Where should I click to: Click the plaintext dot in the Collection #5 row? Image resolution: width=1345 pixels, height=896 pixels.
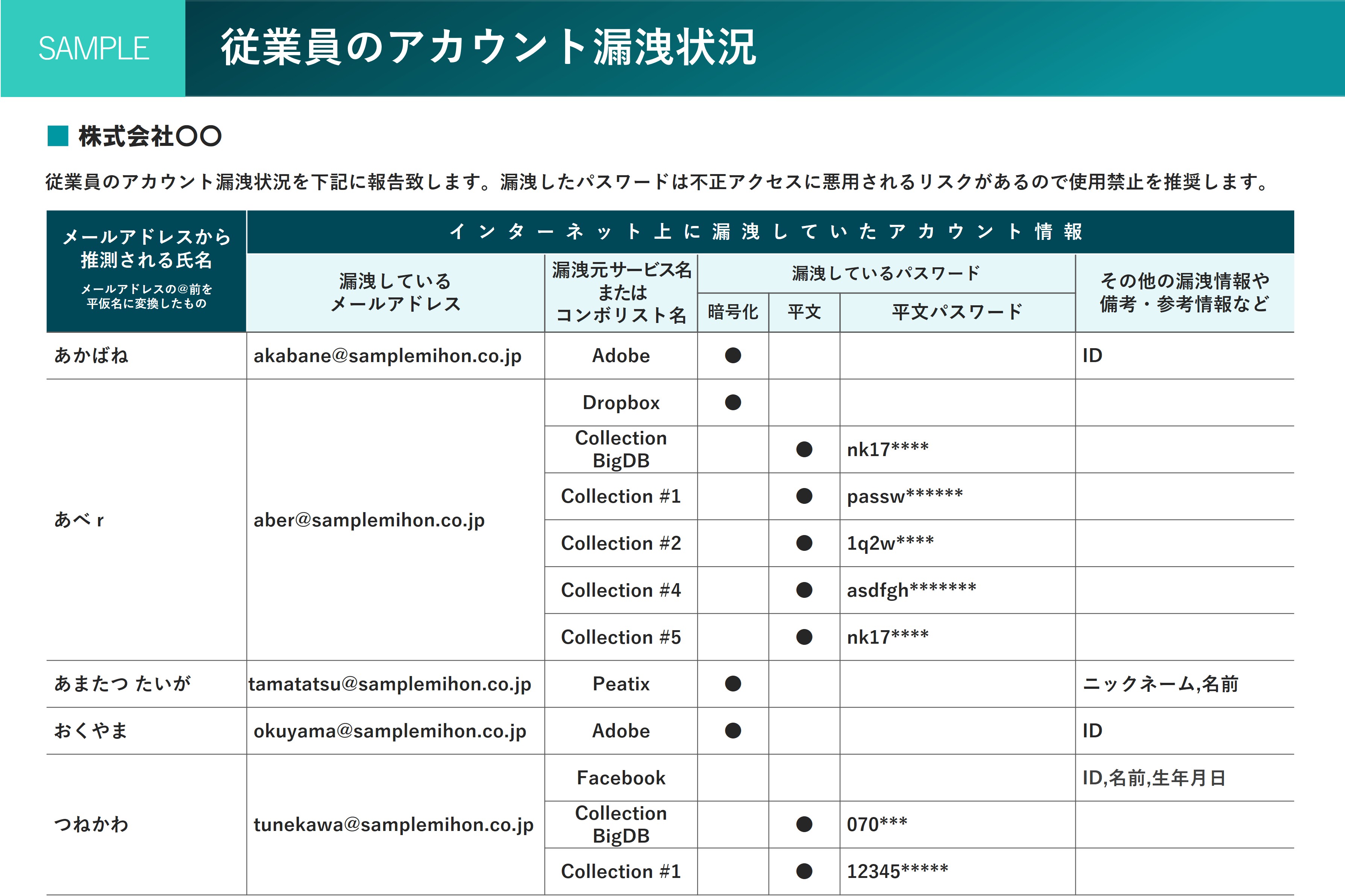[805, 637]
